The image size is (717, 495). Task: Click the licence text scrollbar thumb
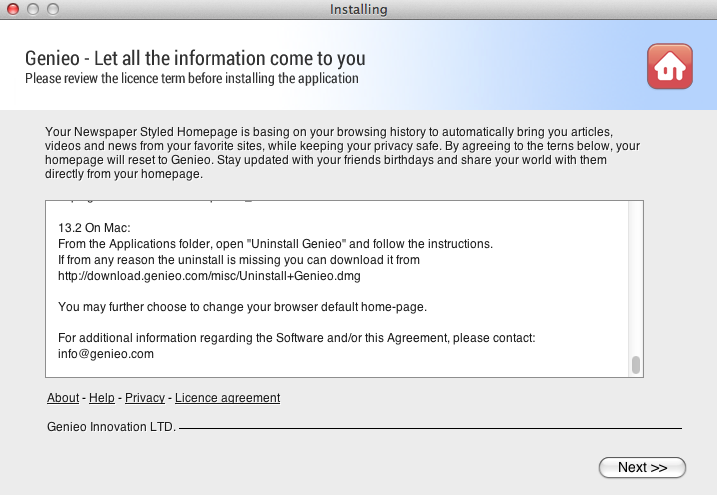coord(635,364)
